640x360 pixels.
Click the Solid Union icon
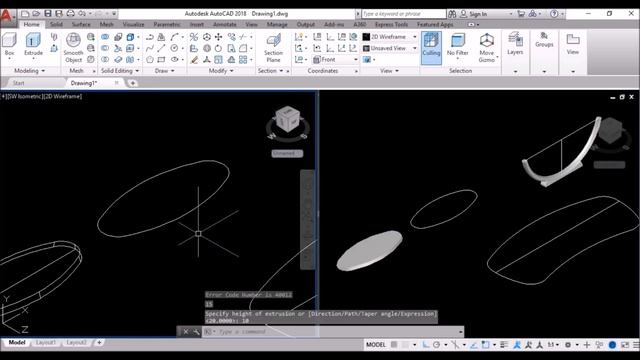click(x=105, y=37)
